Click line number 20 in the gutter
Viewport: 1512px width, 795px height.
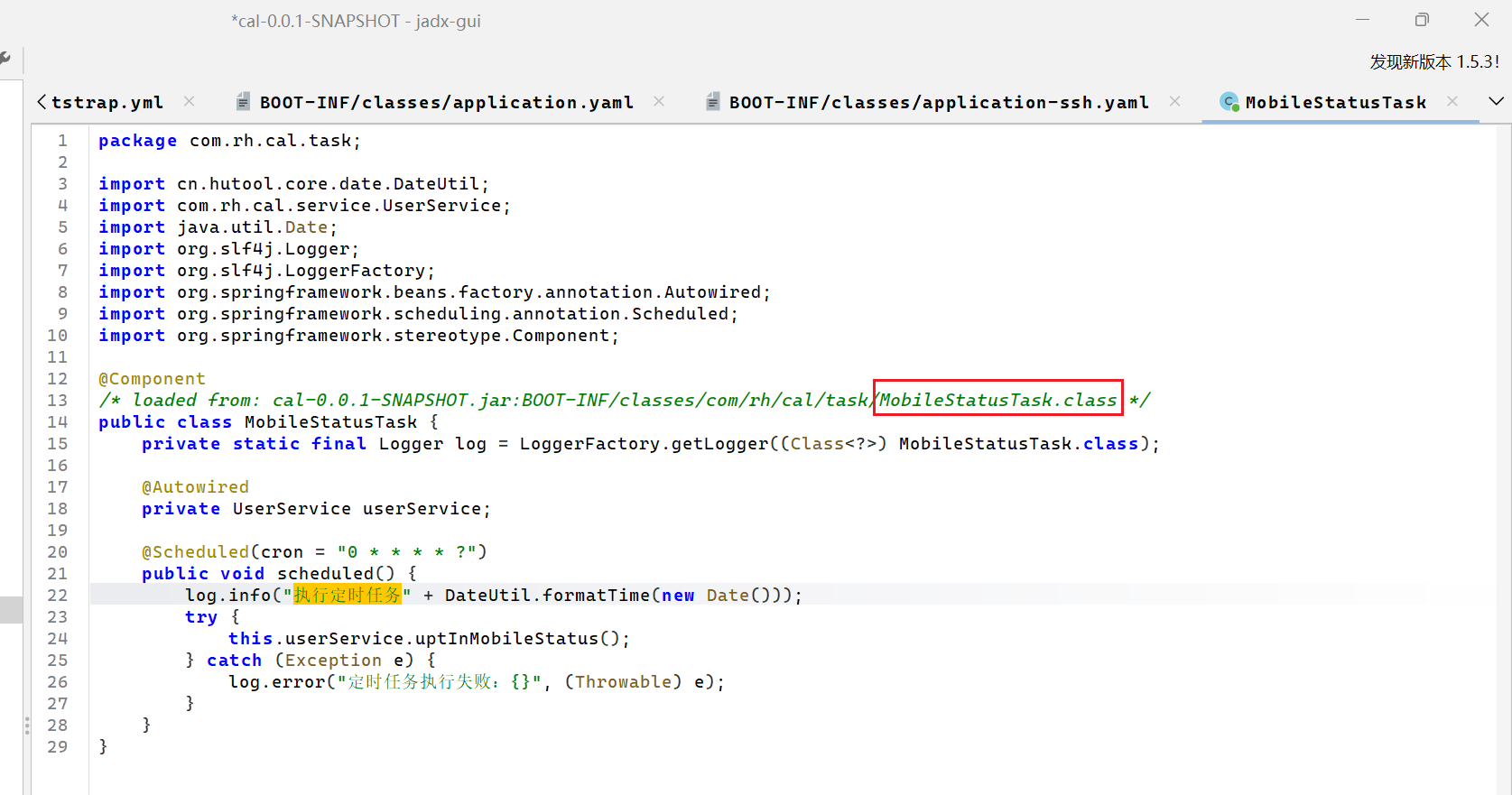tap(58, 552)
